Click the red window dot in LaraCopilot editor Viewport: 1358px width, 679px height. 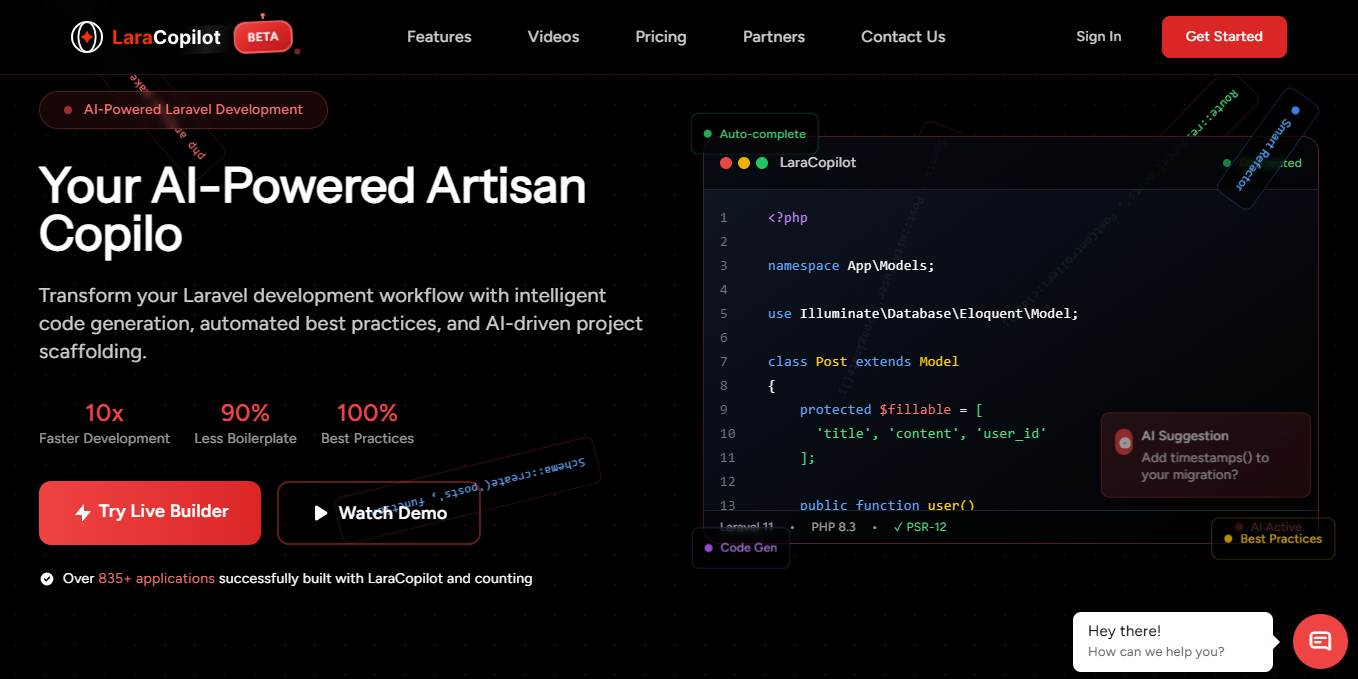(x=726, y=163)
